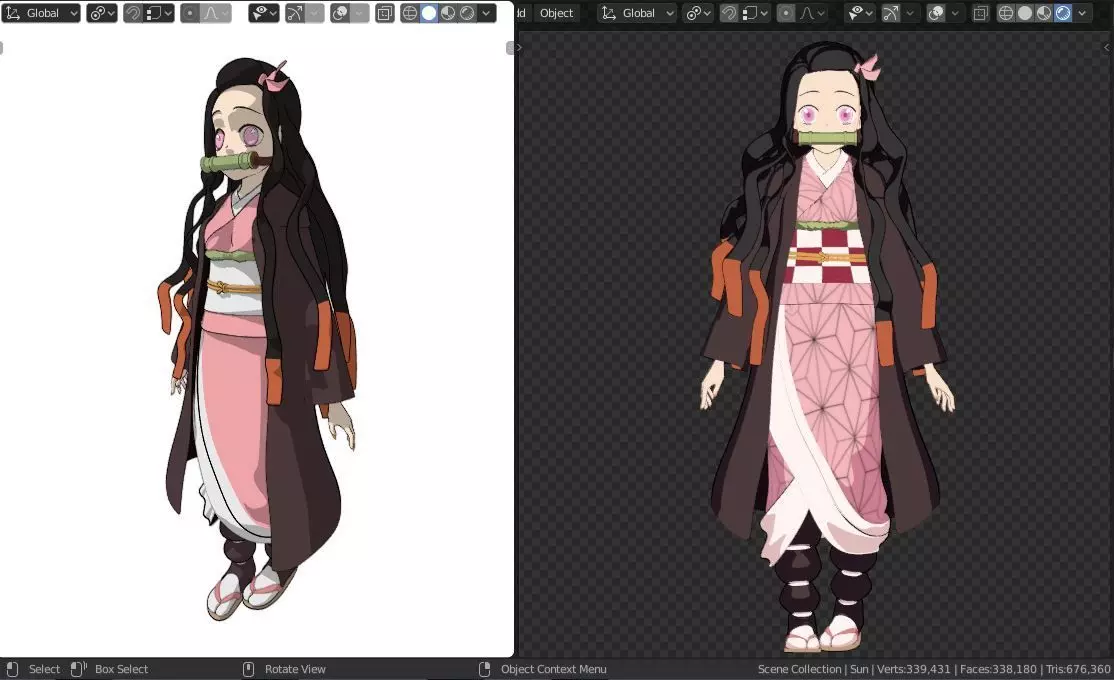The image size is (1114, 680).
Task: Toggle gizmos in left viewport
Action: coord(295,13)
